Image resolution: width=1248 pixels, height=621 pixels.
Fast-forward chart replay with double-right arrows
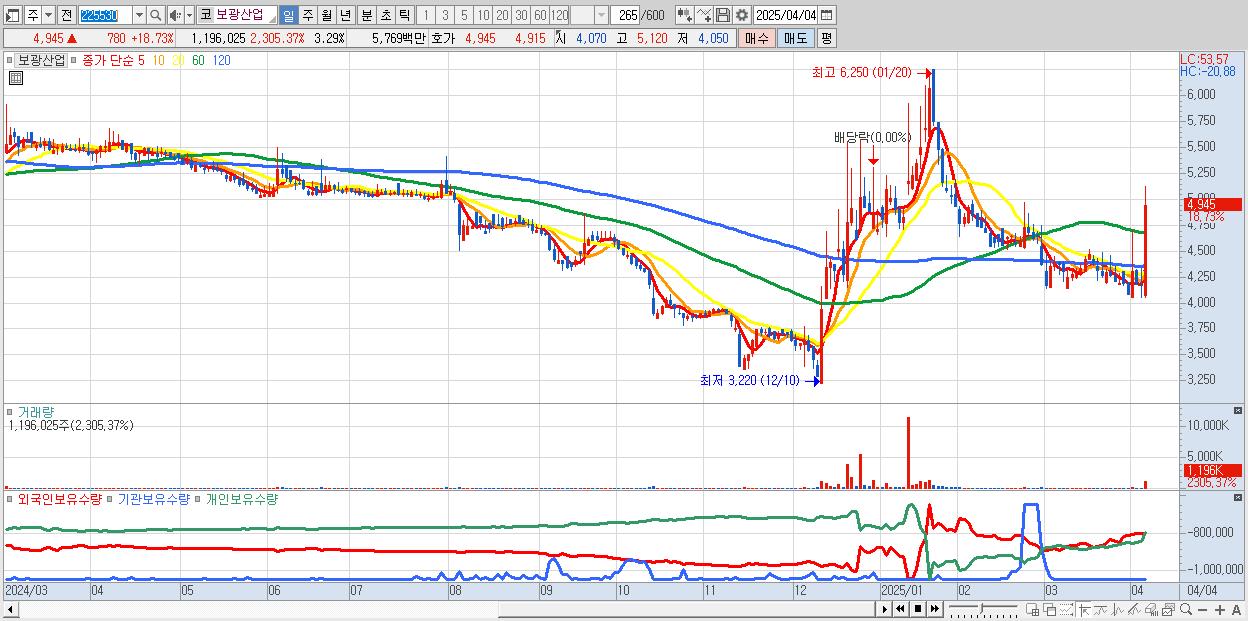[x=934, y=609]
